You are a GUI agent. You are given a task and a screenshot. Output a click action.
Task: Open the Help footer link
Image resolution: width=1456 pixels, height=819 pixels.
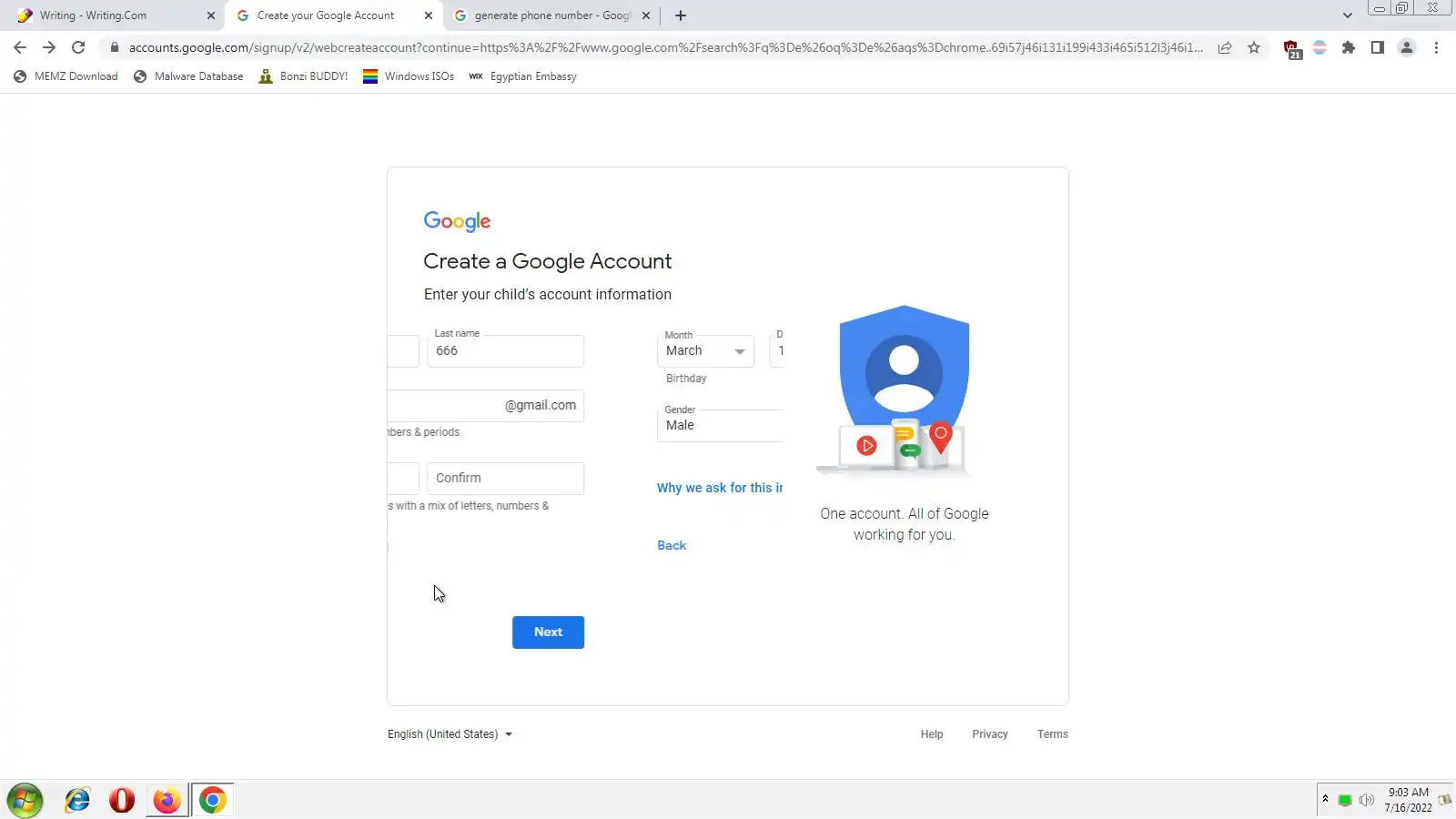click(x=932, y=734)
